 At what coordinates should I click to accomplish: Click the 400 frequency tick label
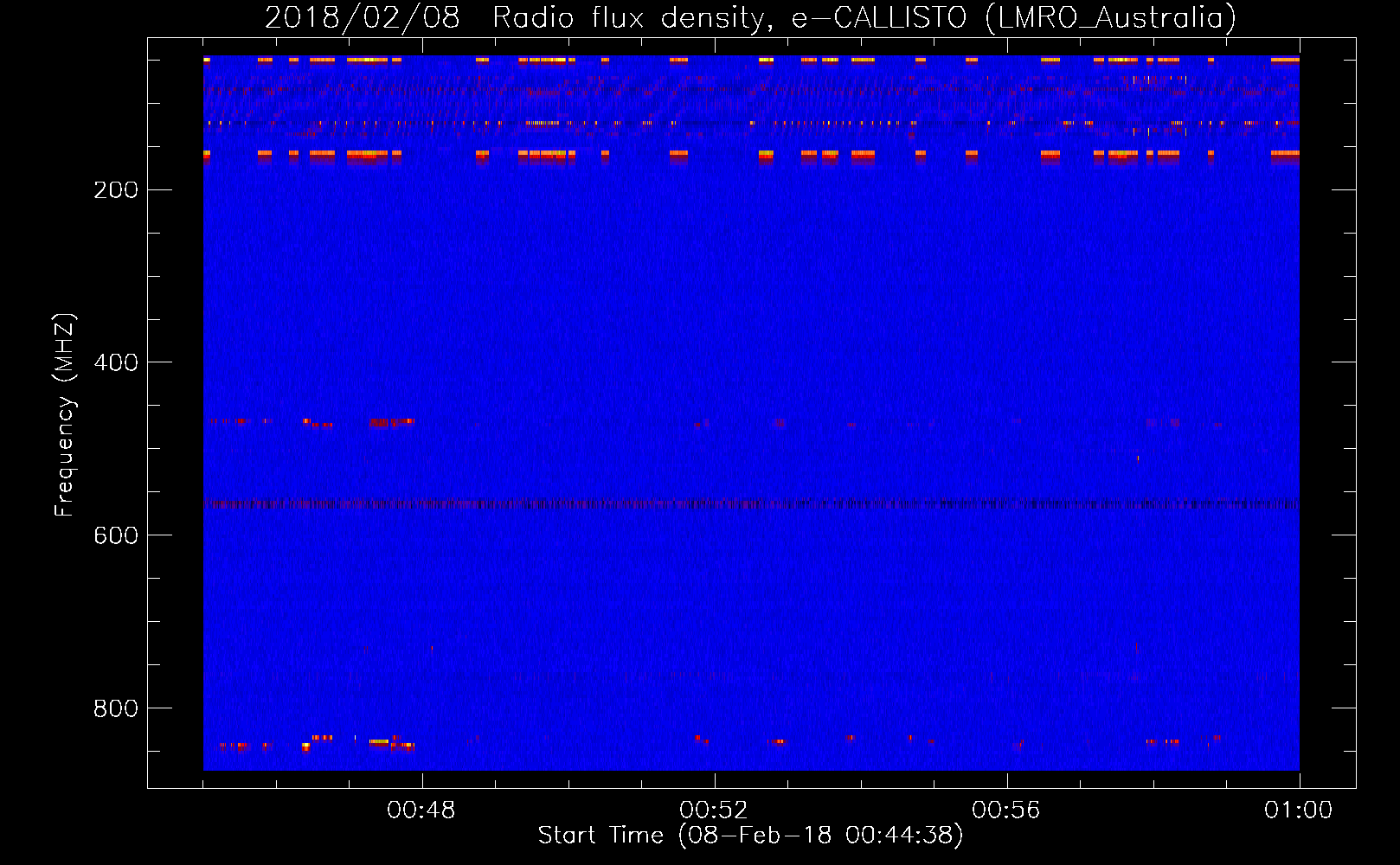click(116, 363)
